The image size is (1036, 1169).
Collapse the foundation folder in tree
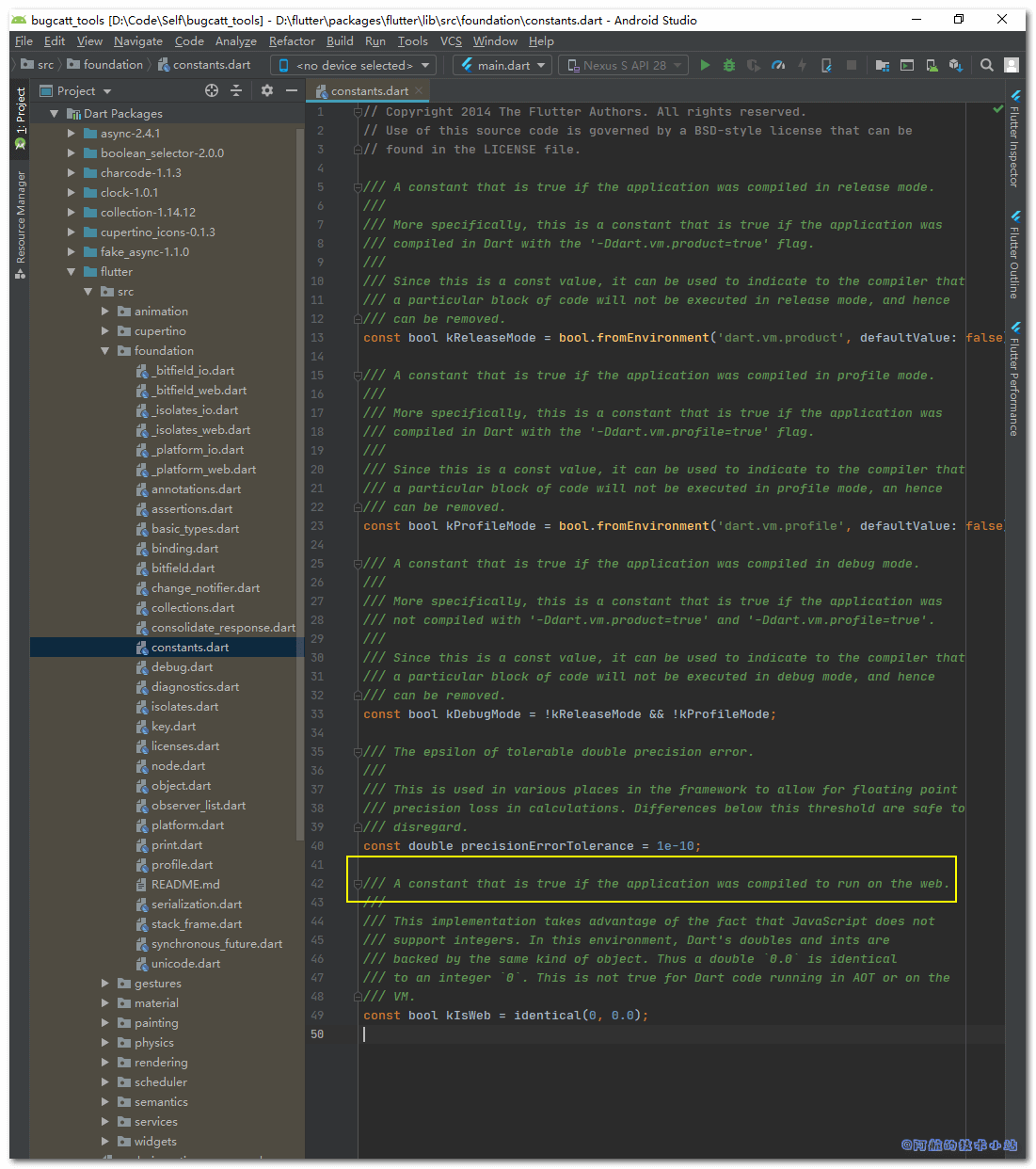click(105, 351)
